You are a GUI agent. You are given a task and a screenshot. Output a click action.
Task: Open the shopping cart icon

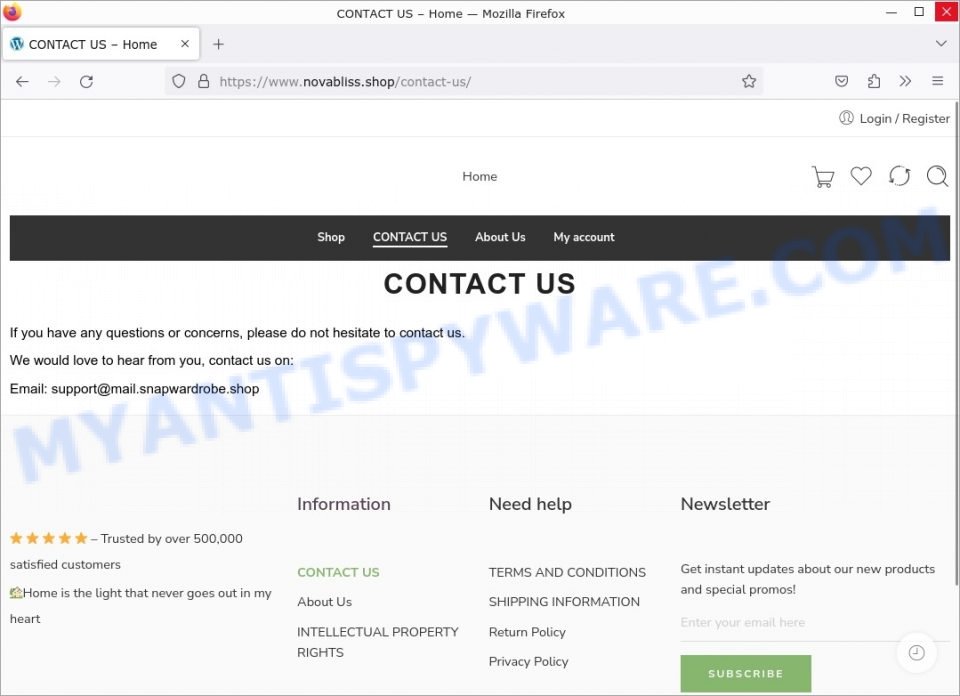point(822,176)
